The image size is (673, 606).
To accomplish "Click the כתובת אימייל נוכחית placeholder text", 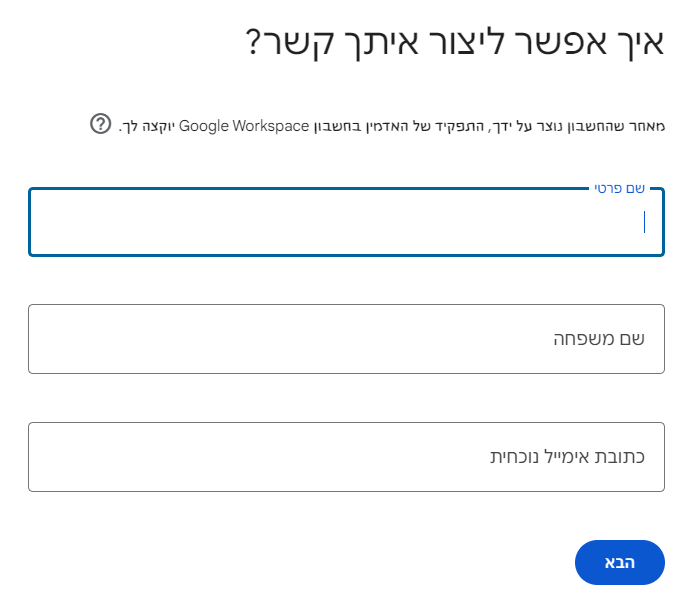I will 566,457.
